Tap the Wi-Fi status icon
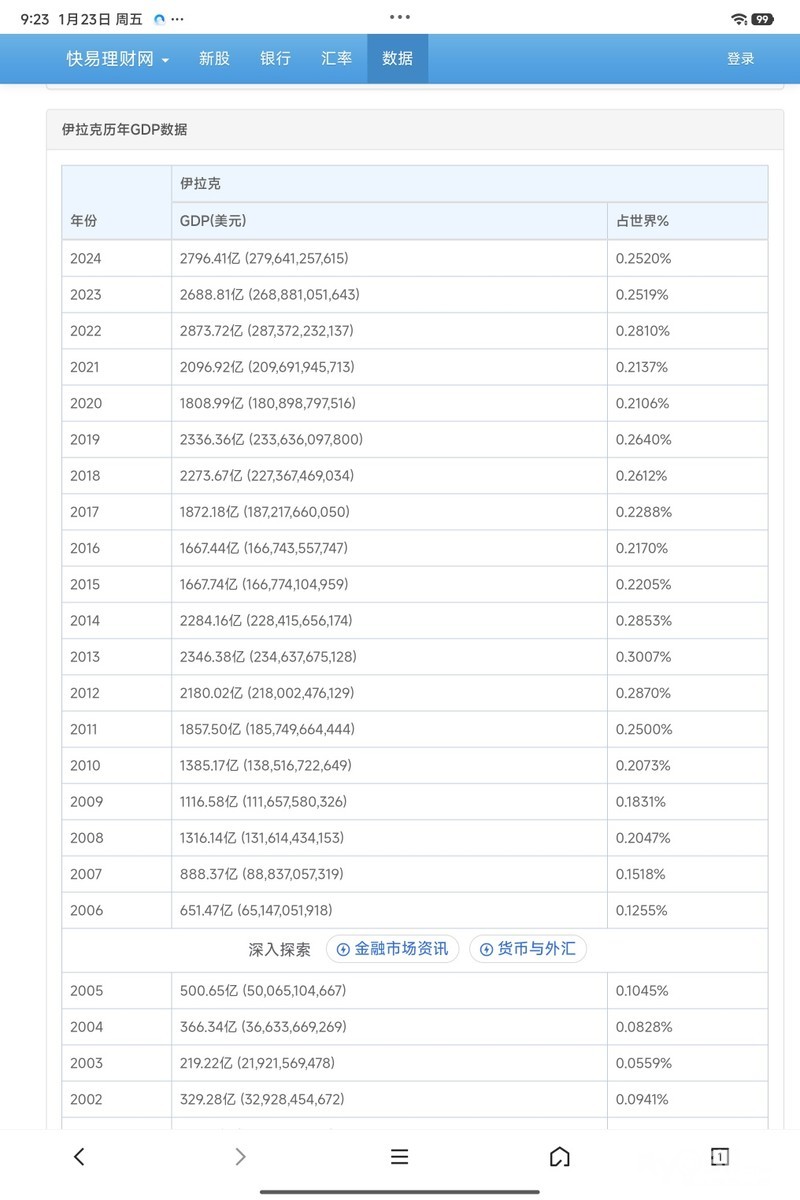This screenshot has height=1200, width=800. (739, 19)
